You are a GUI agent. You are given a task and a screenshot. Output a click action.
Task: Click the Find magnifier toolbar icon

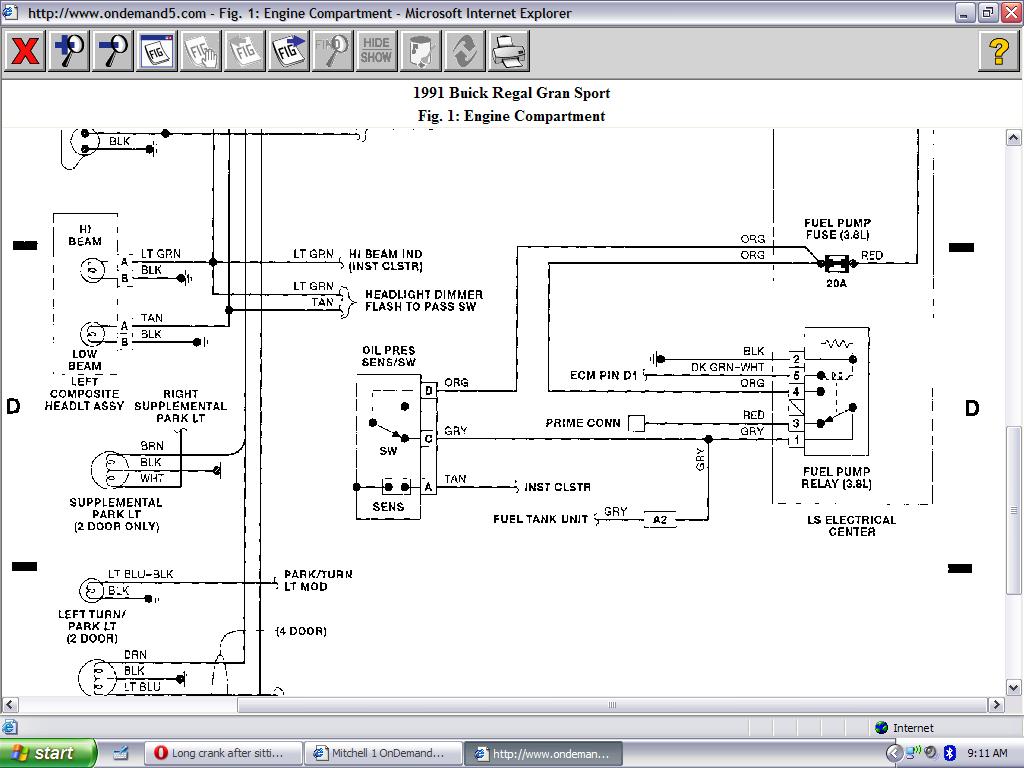click(x=332, y=51)
